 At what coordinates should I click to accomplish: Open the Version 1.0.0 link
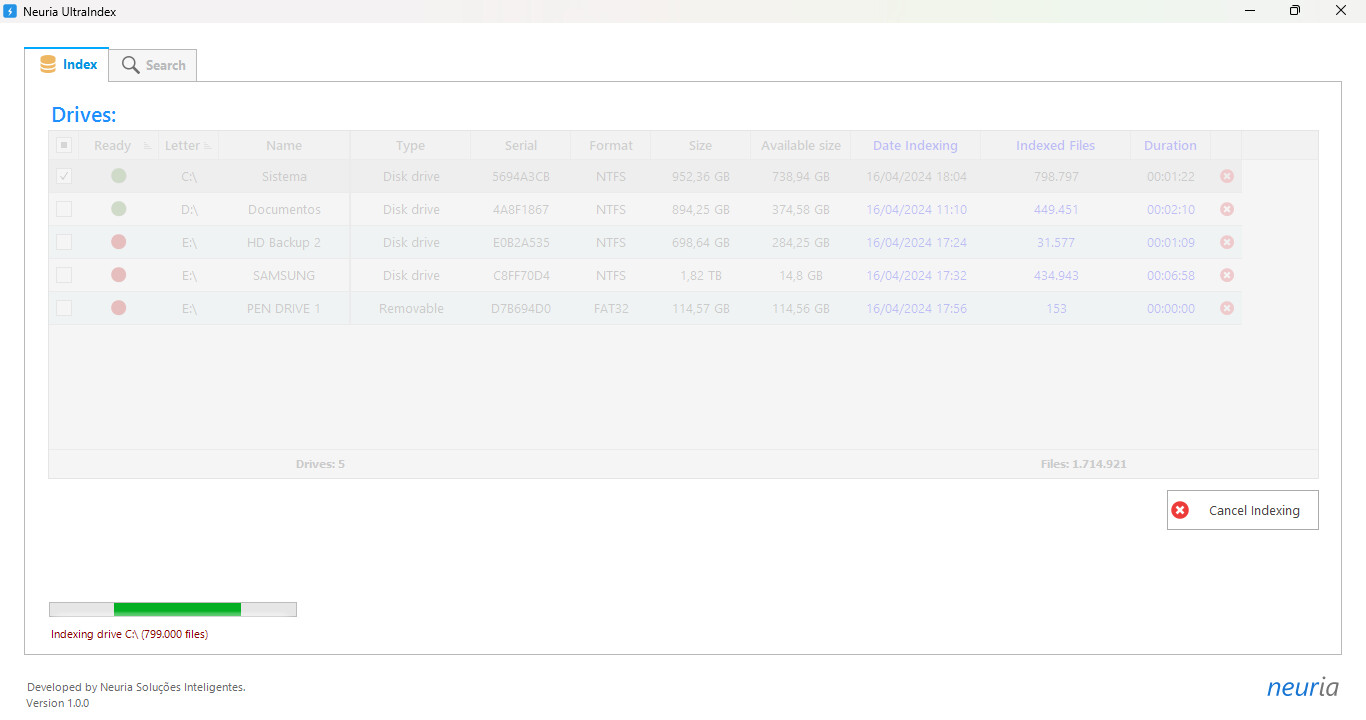pos(57,703)
